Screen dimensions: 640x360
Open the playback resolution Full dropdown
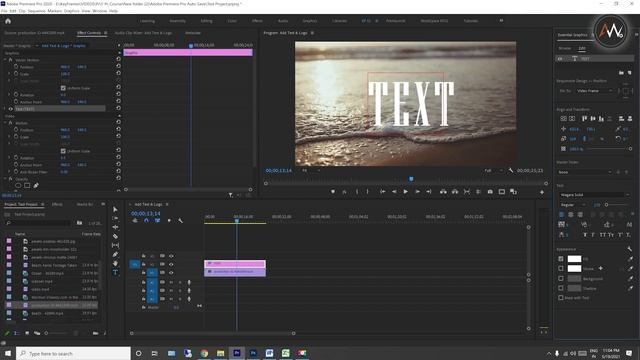[x=493, y=170]
